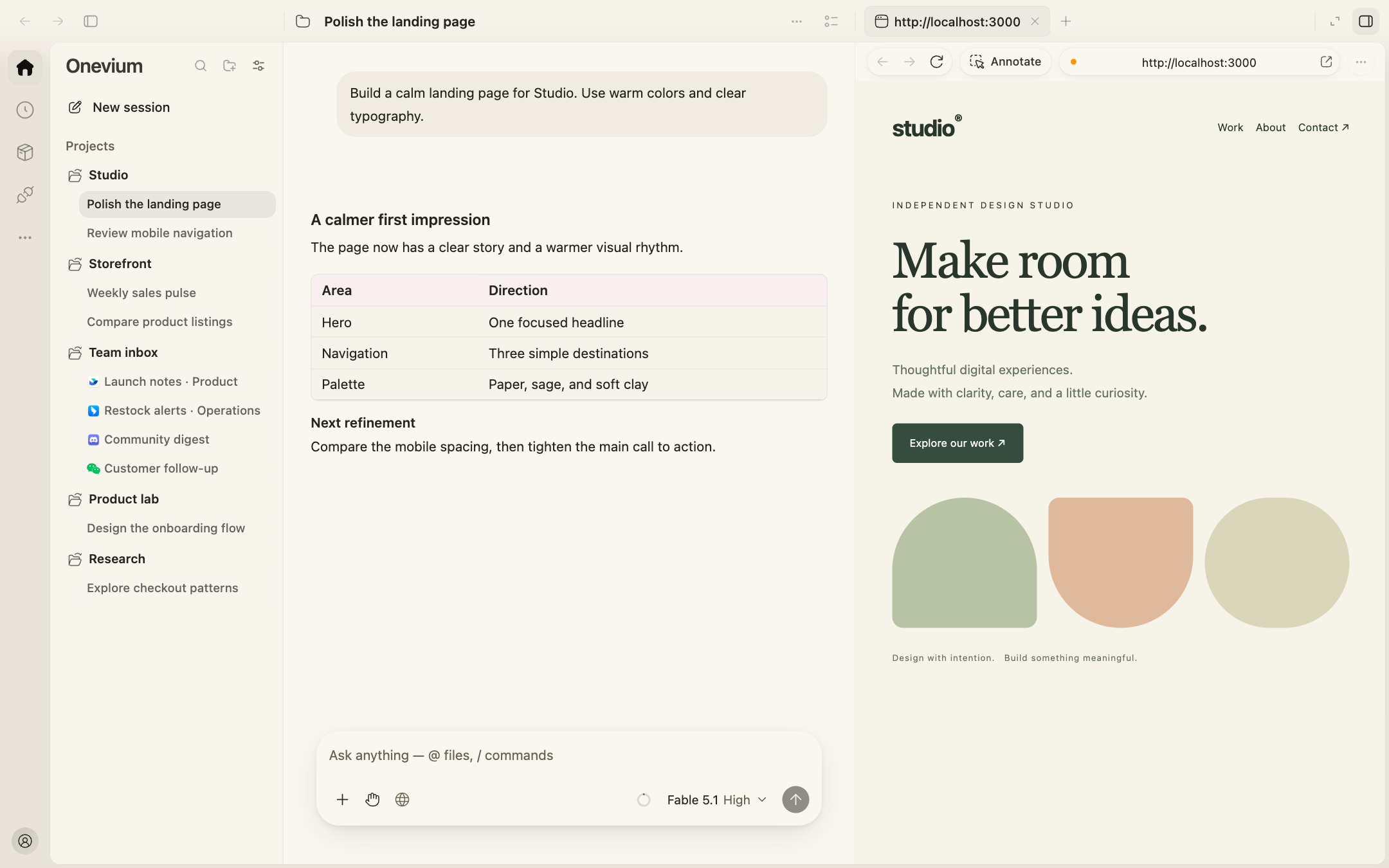Screen dimensions: 1389x868
Task: Click the sage green arch shape
Action: click(964, 563)
